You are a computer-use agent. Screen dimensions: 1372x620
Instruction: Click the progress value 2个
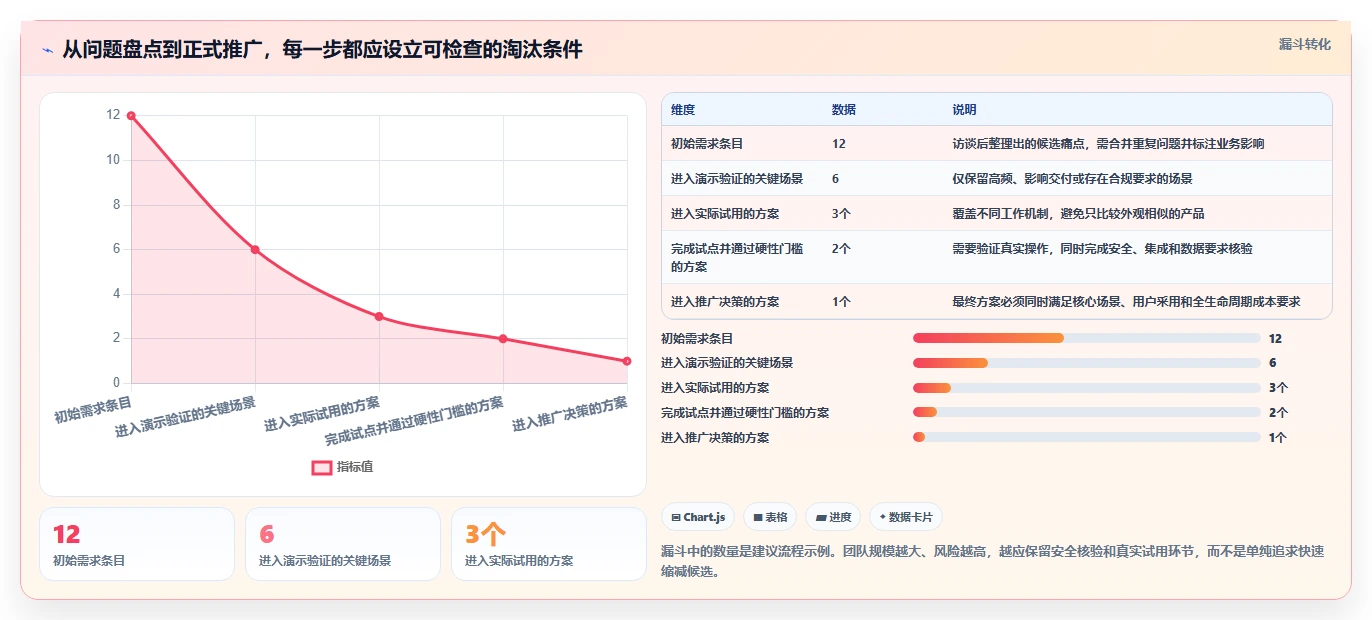point(1278,413)
